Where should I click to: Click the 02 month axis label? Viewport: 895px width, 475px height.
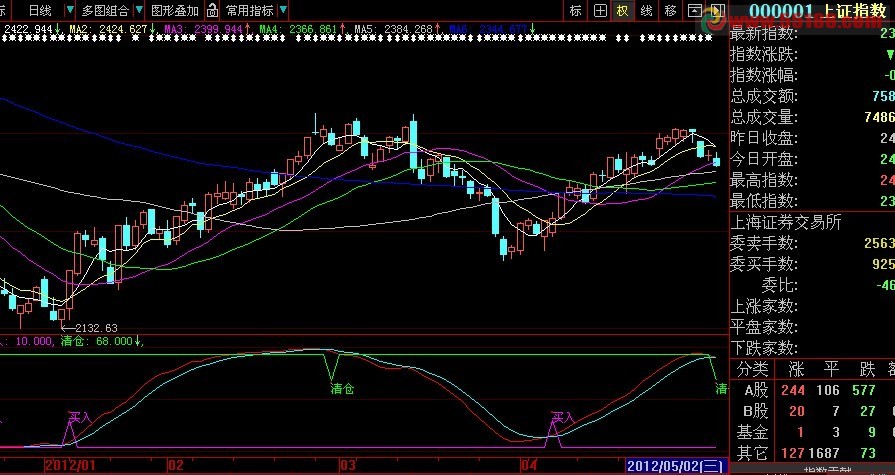coord(176,464)
